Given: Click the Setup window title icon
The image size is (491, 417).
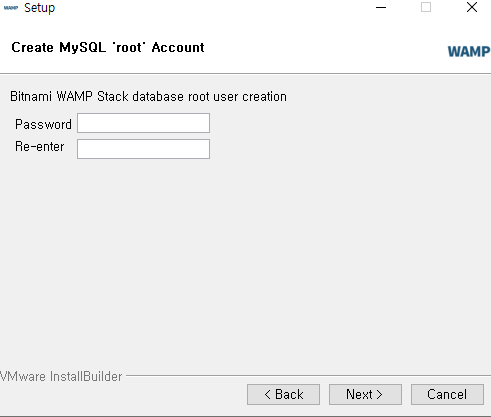Looking at the screenshot, I should tap(11, 8).
